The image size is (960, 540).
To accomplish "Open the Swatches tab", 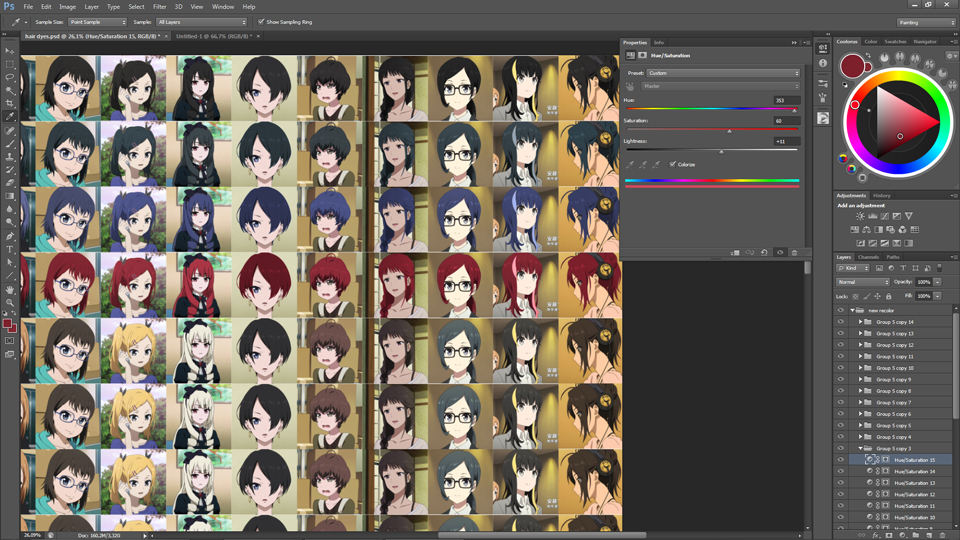I will tap(895, 42).
